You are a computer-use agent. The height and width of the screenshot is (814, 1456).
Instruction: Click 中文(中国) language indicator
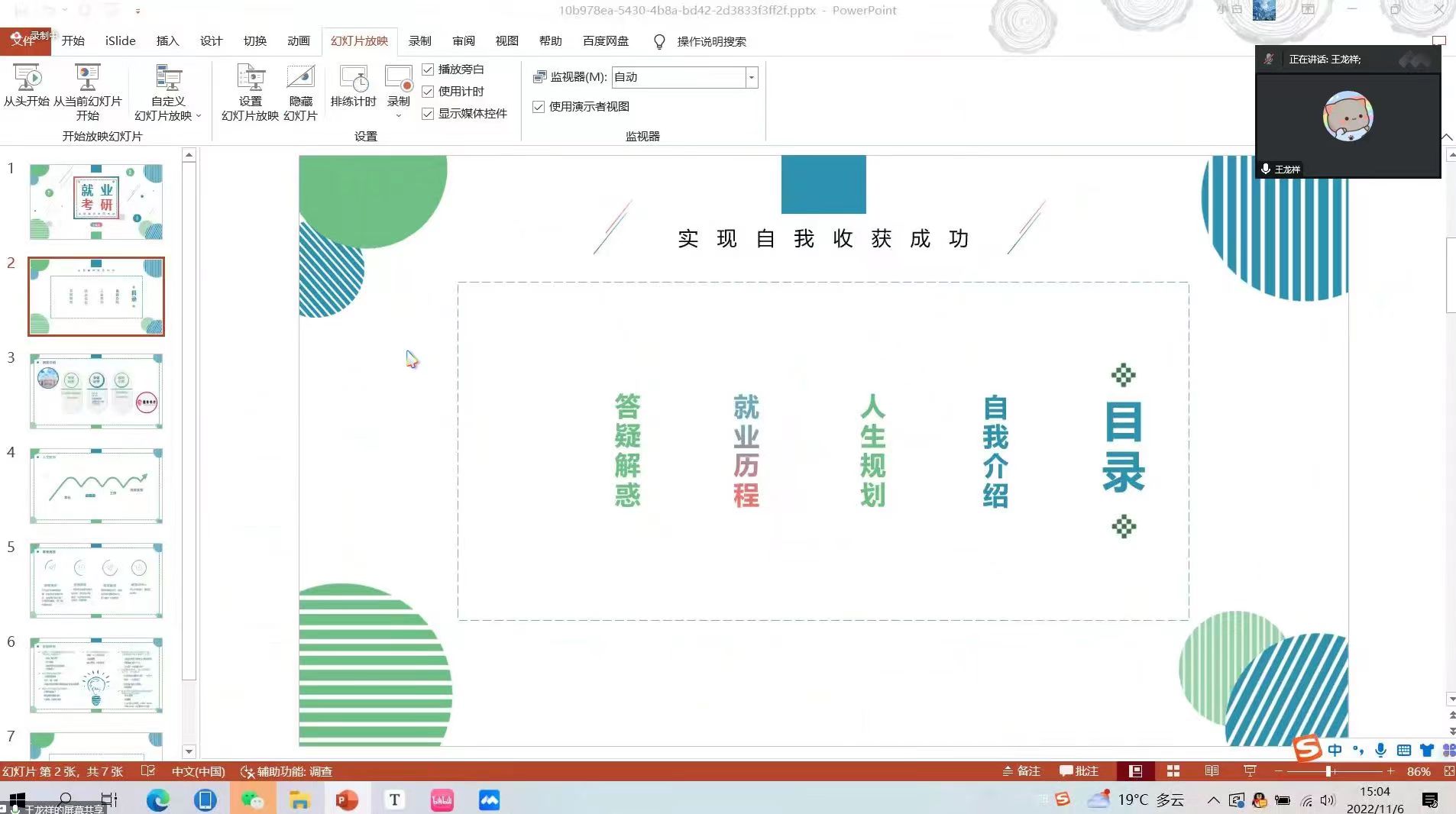(198, 771)
